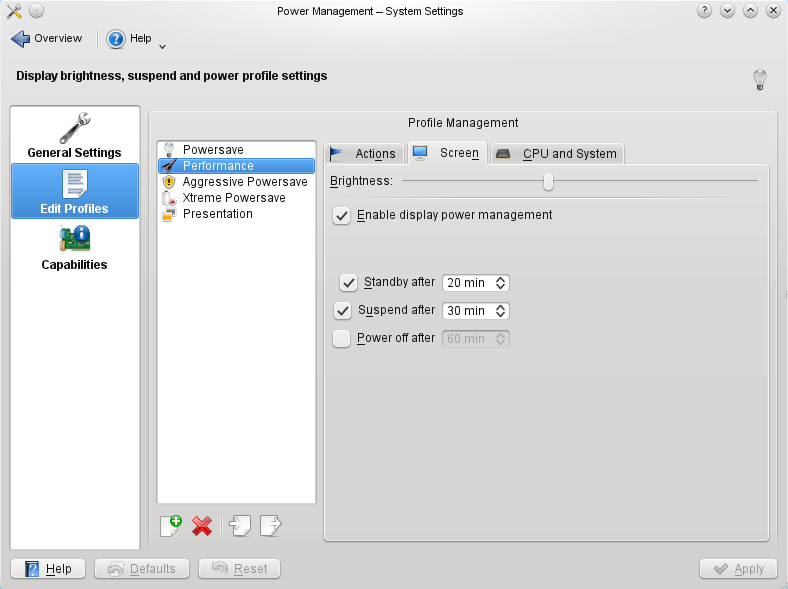
Task: Open the Capabilities section in the sidebar
Action: click(x=75, y=247)
